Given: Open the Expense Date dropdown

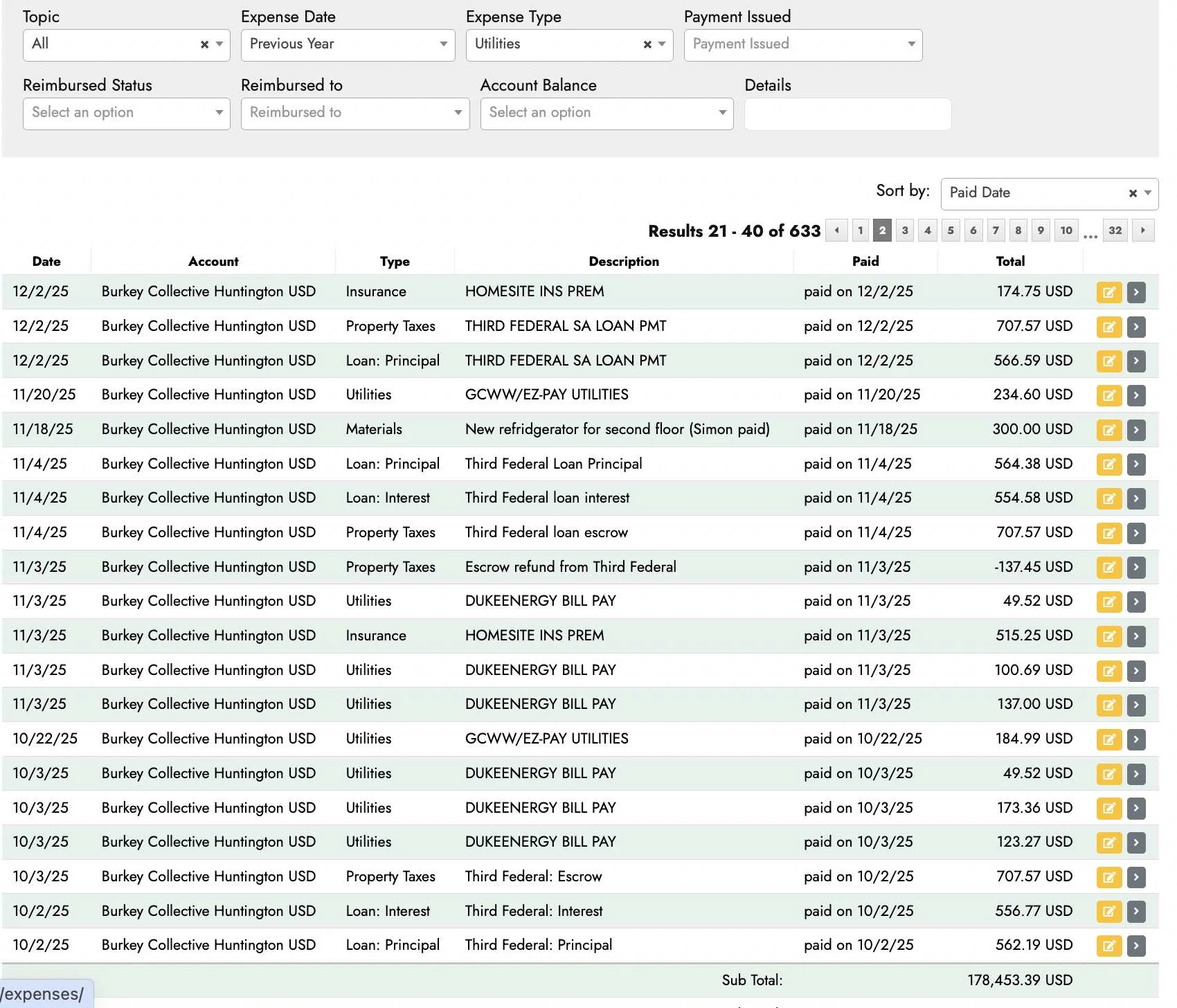Looking at the screenshot, I should coord(348,45).
